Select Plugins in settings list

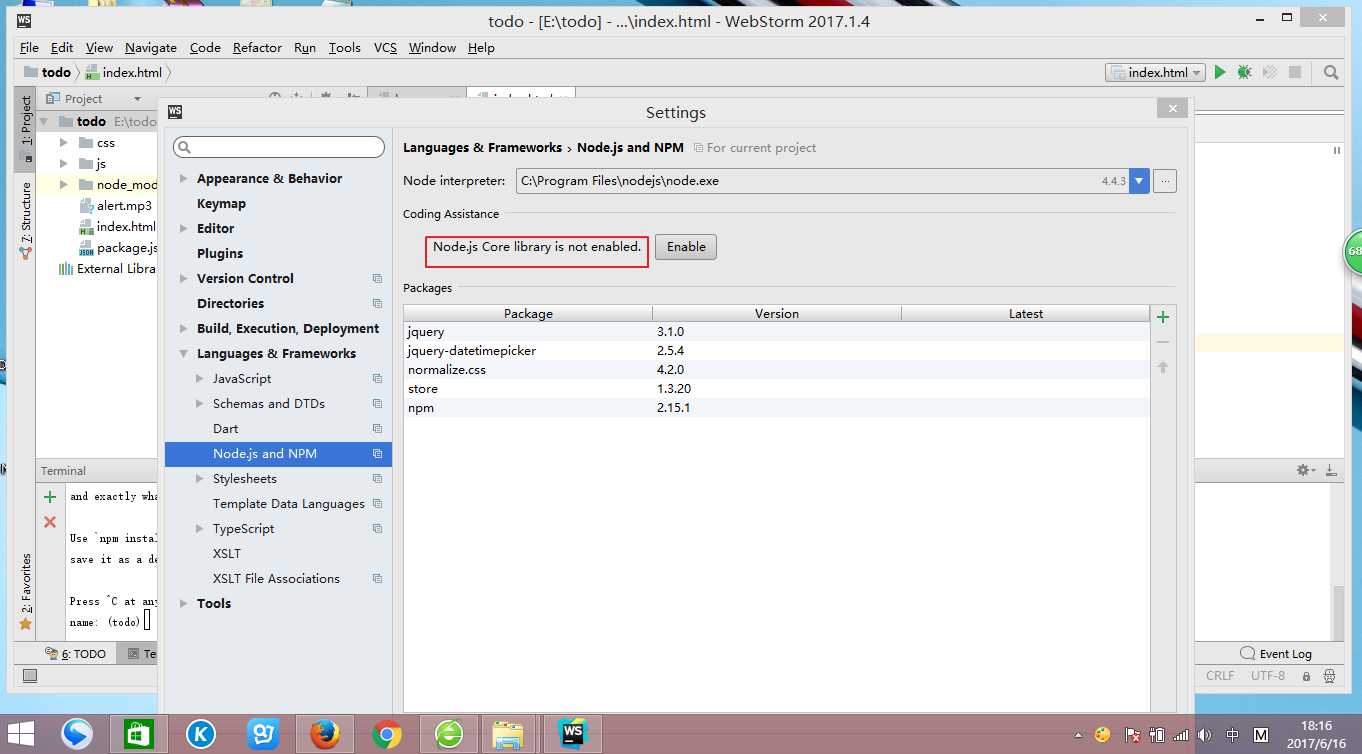point(220,254)
